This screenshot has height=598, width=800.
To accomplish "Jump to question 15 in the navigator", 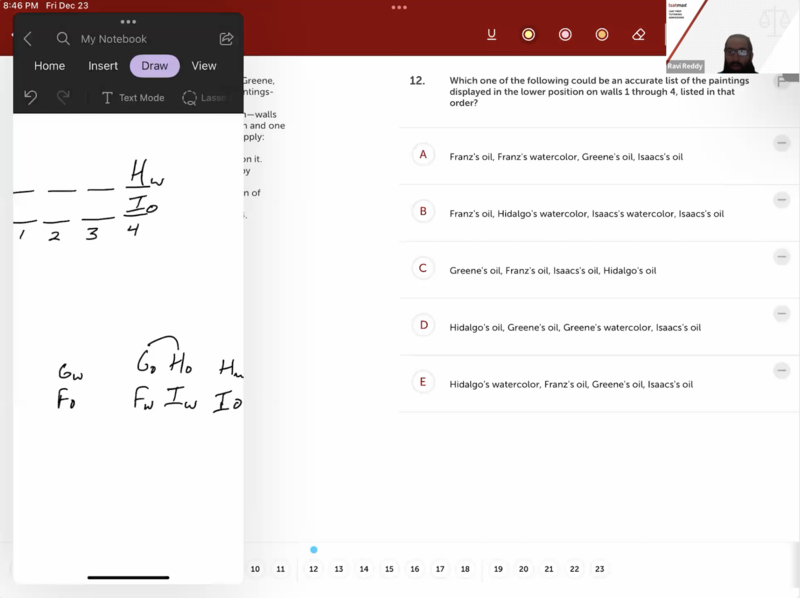I will coord(389,569).
